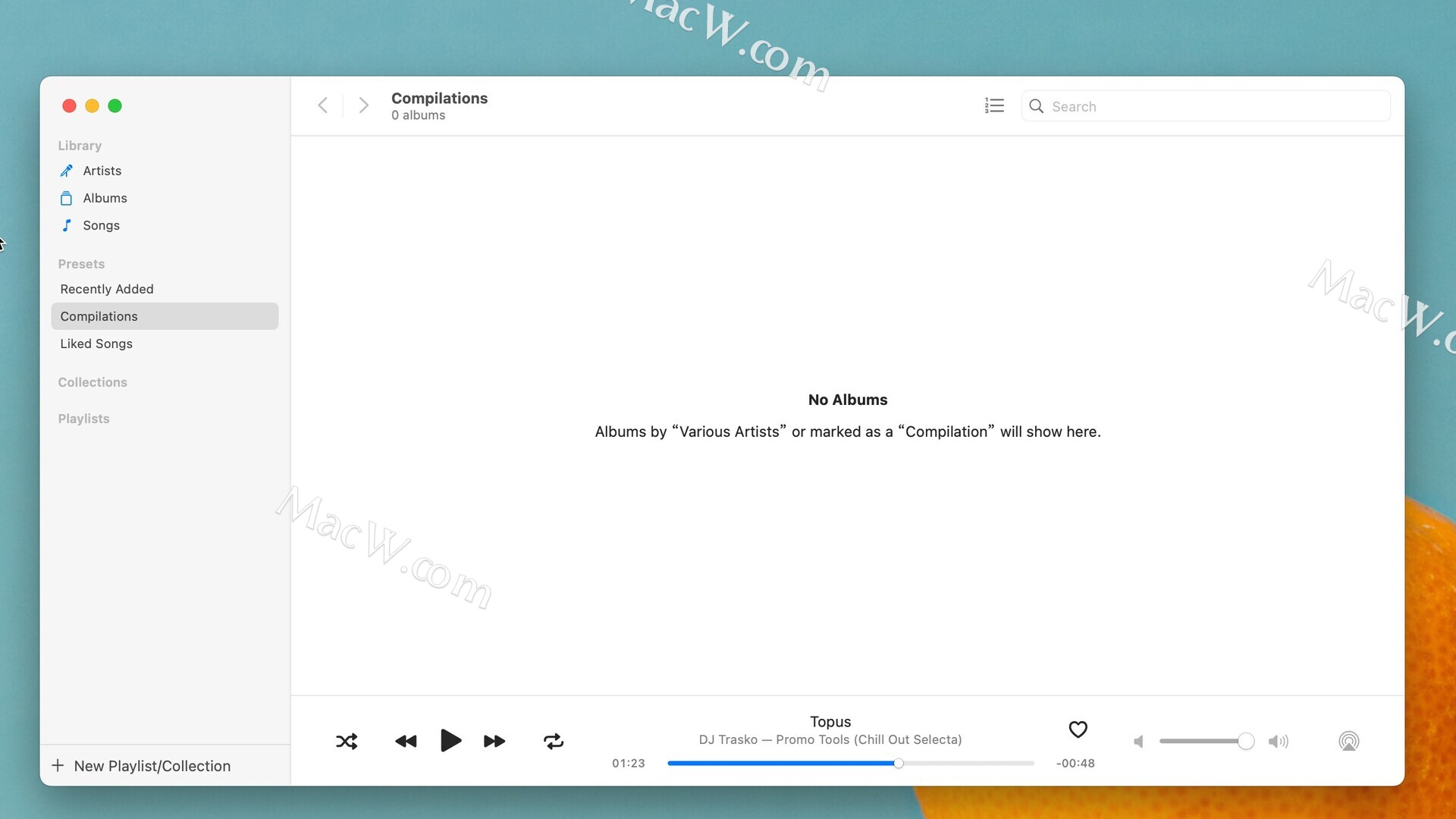Click the playback progress bar
This screenshot has height=819, width=1456.
851,763
